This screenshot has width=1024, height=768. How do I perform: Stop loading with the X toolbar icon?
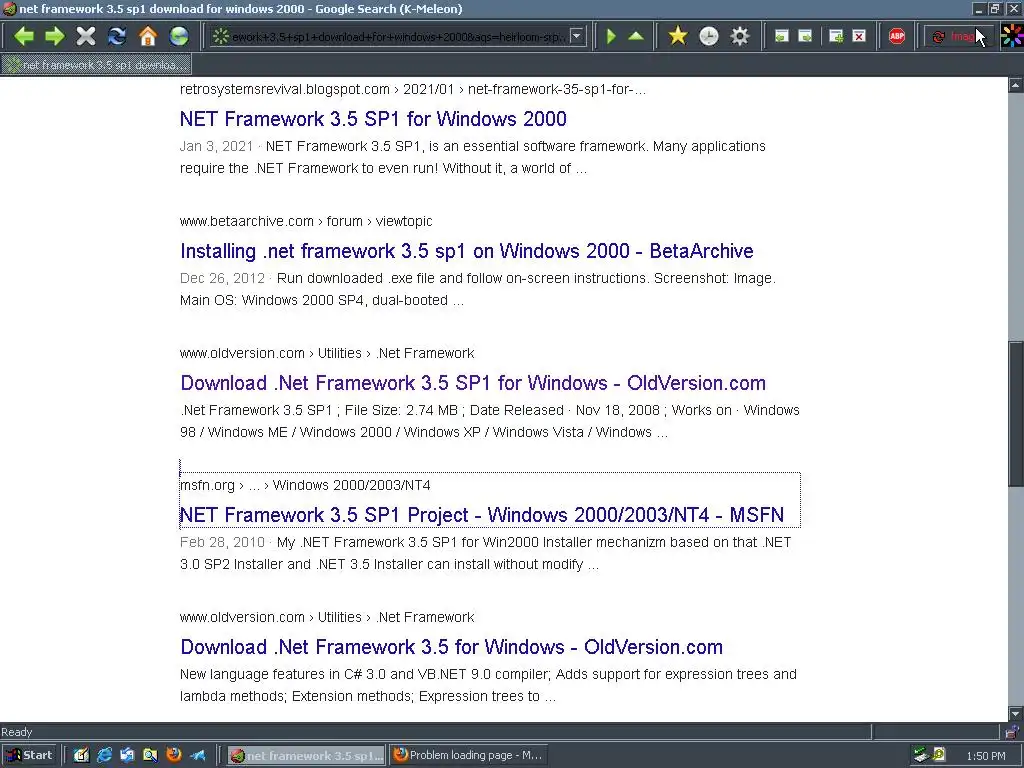tap(86, 36)
